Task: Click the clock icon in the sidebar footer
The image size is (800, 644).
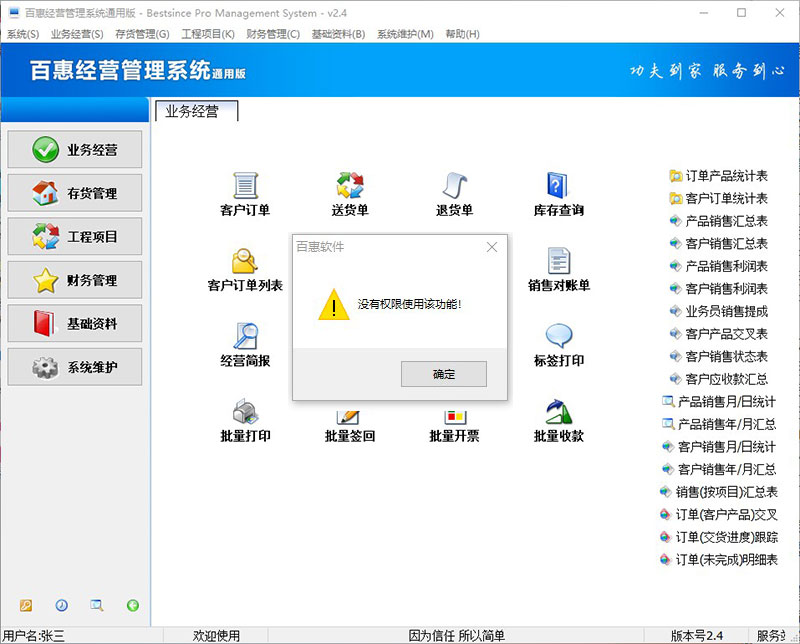Action: point(61,605)
